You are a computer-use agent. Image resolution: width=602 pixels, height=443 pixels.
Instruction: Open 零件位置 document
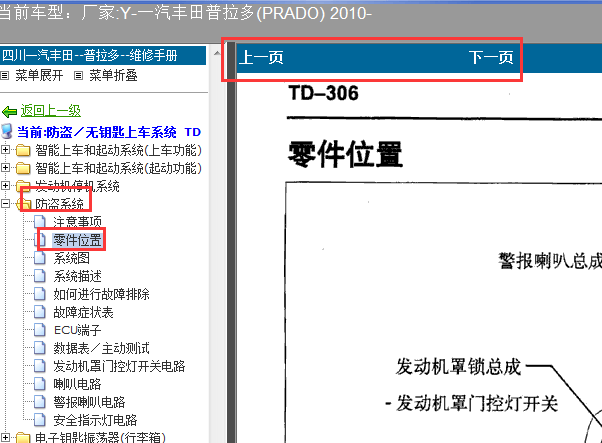[x=77, y=240]
